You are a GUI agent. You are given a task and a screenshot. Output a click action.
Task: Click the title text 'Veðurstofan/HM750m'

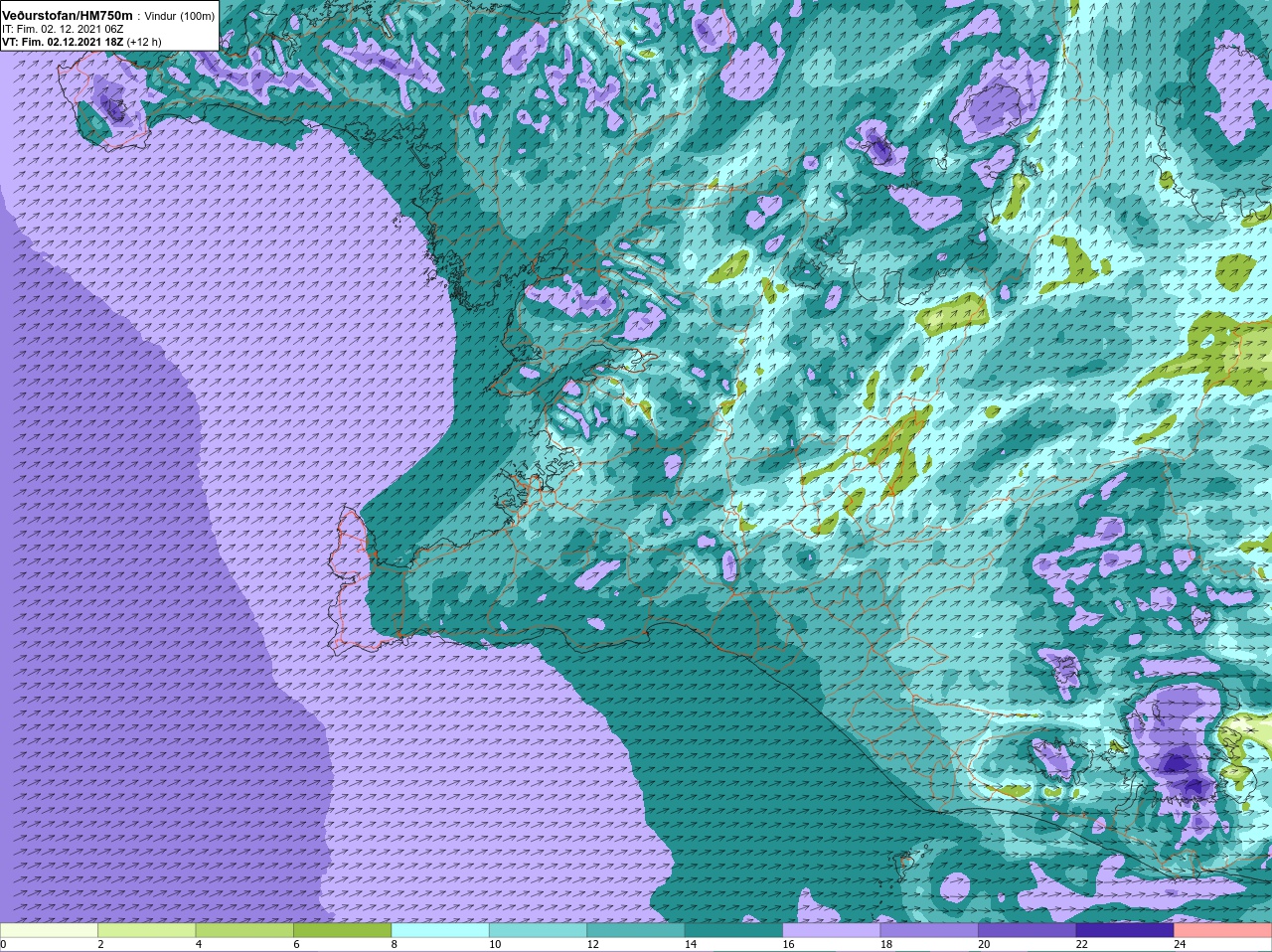(68, 15)
